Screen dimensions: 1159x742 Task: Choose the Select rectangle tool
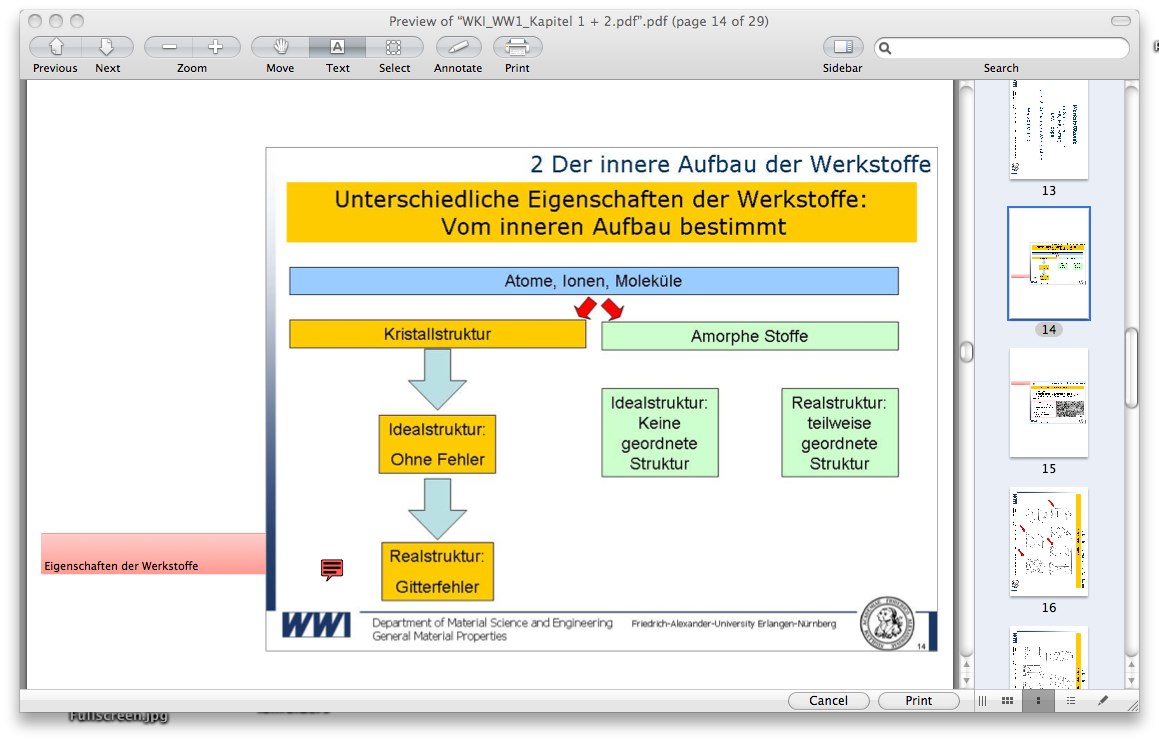pos(394,47)
